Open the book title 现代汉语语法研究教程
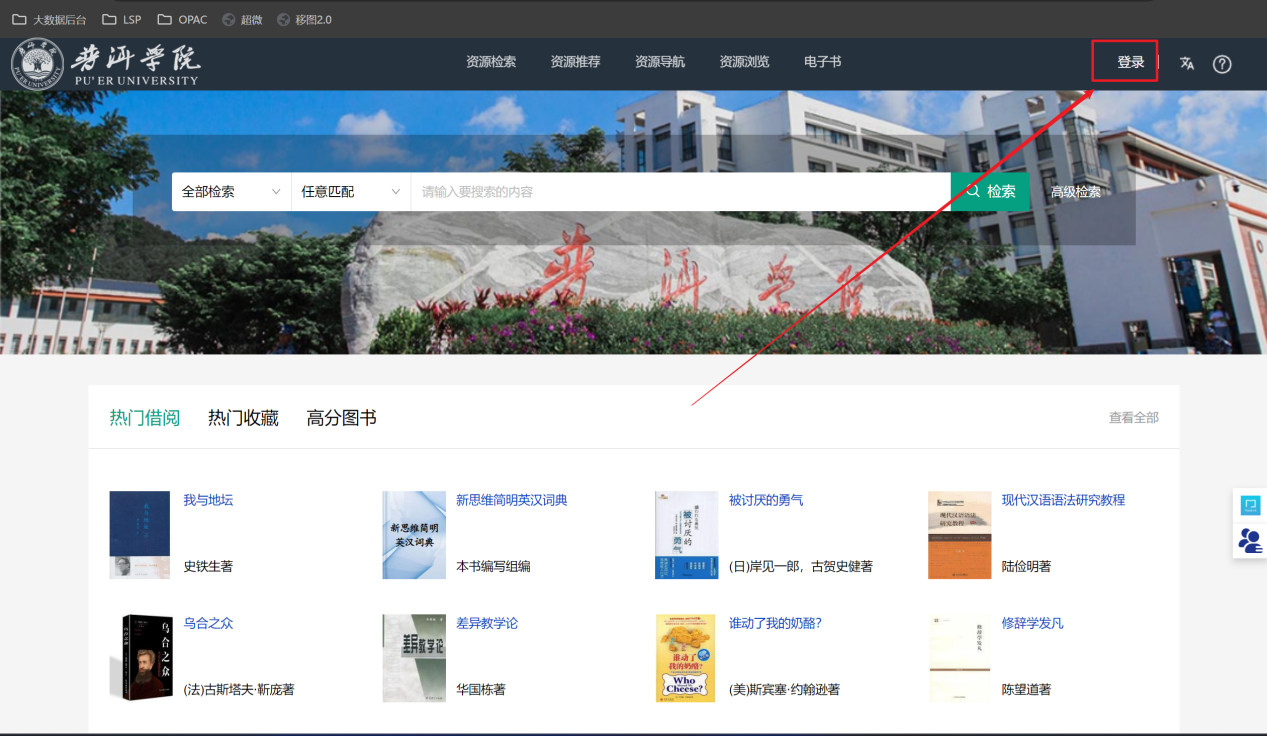The height and width of the screenshot is (736, 1267). [x=1064, y=500]
